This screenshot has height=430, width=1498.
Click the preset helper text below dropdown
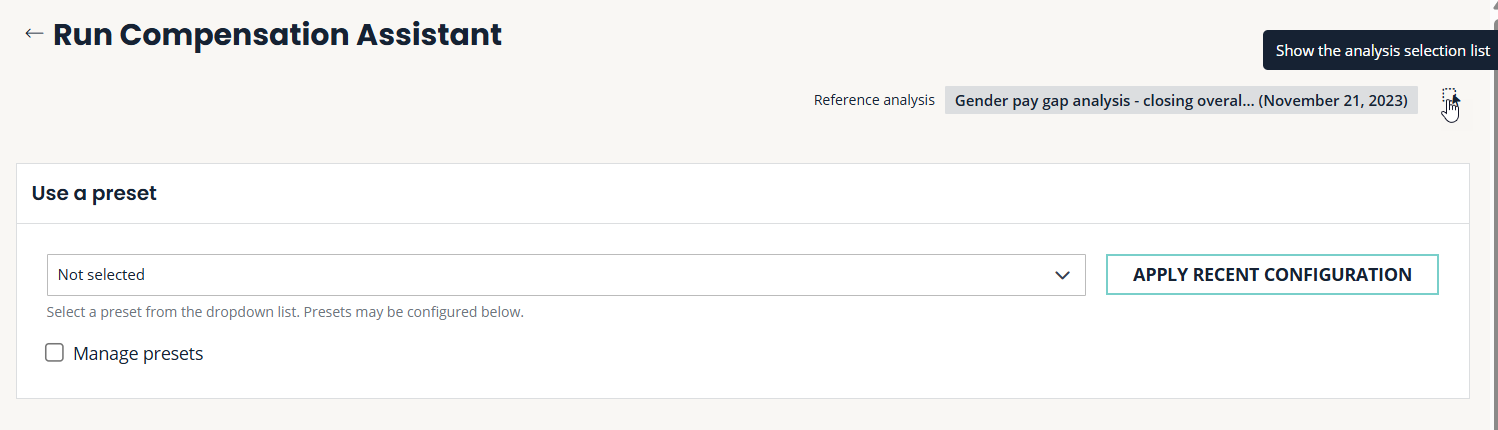pos(285,312)
